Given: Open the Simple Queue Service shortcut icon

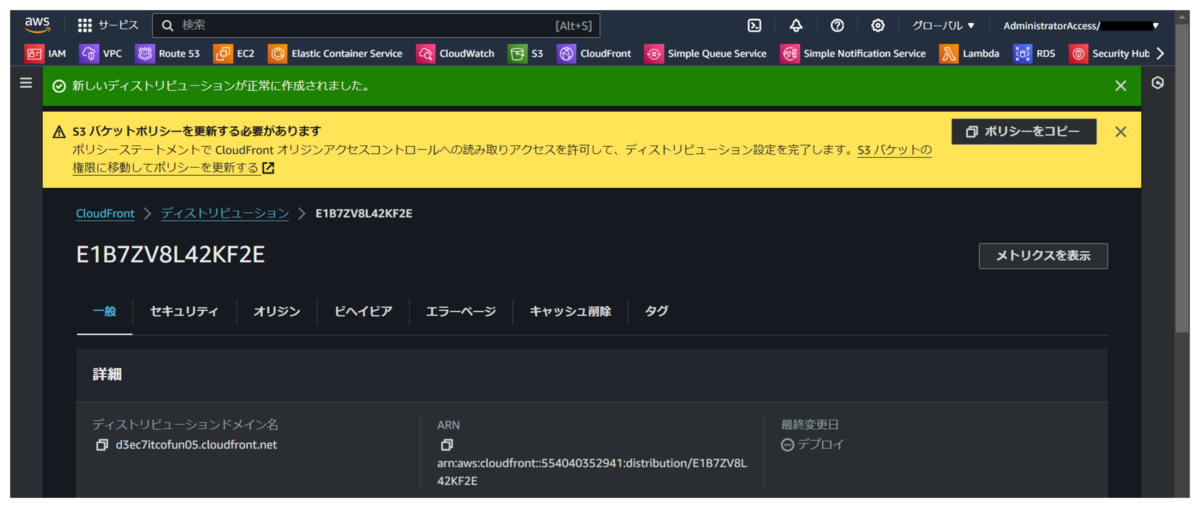Looking at the screenshot, I should point(654,54).
